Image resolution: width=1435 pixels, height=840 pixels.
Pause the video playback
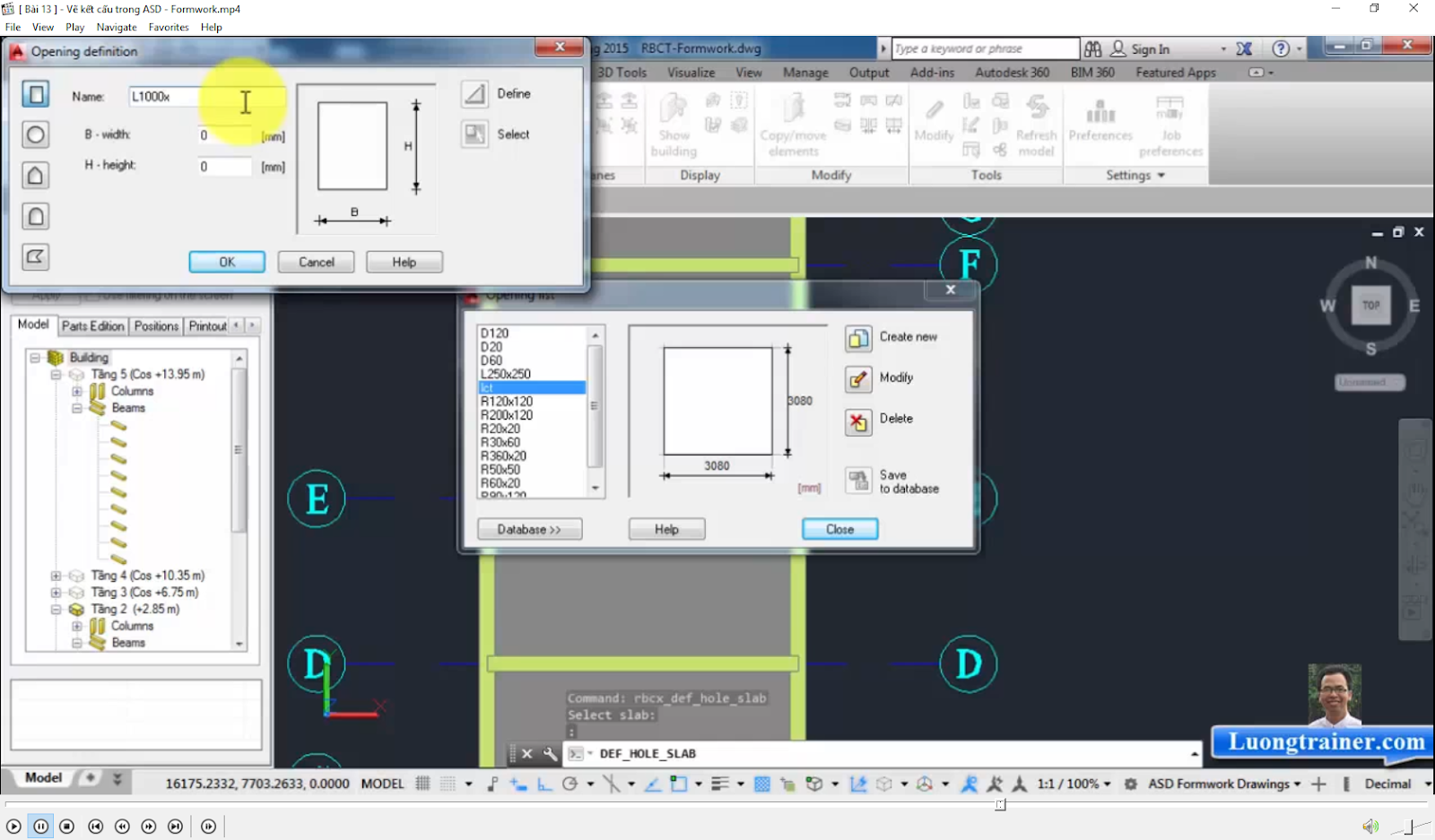pos(40,827)
